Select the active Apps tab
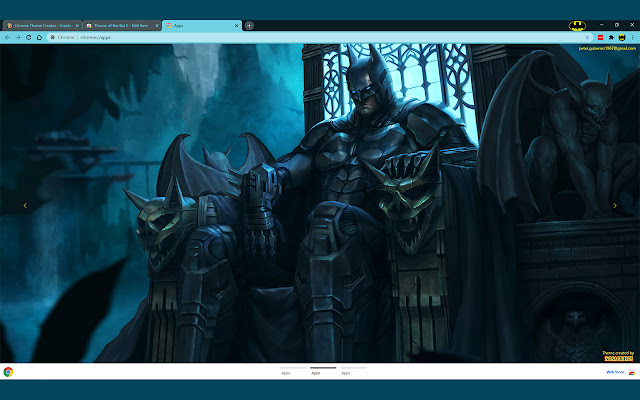Viewport: 640px width, 400px height. [202, 25]
